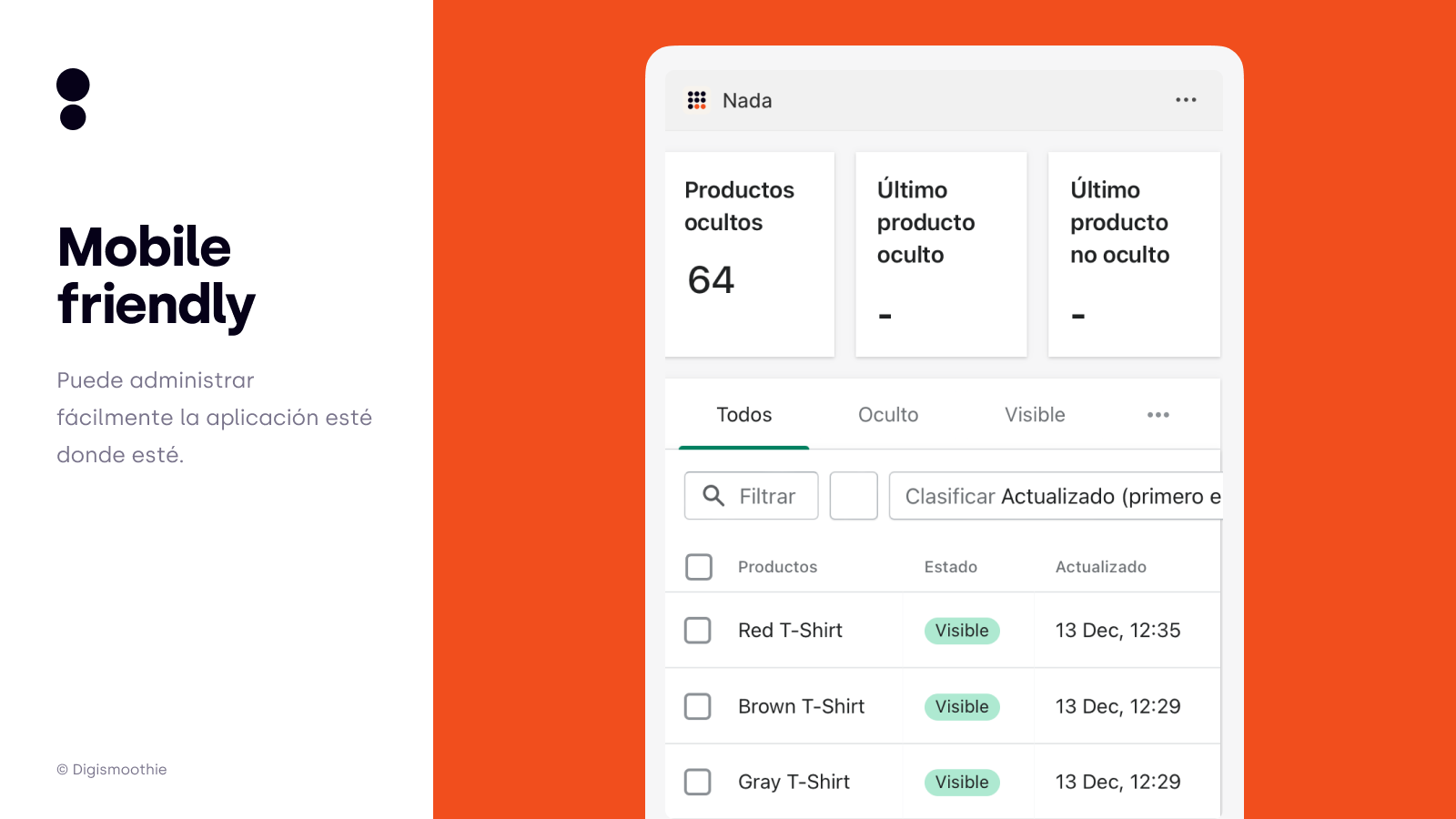Click the Productos ocultos card
Screen dimensions: 1456x819
pyautogui.click(x=750, y=254)
